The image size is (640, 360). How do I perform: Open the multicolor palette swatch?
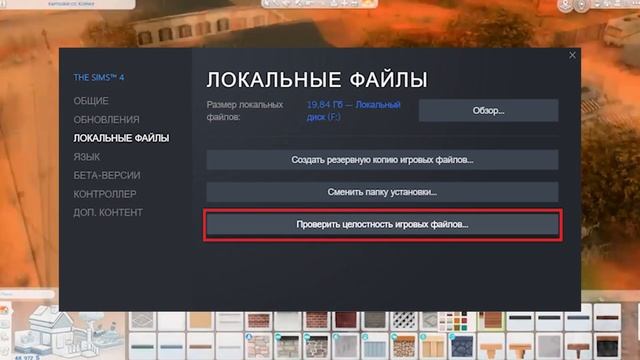457,322
